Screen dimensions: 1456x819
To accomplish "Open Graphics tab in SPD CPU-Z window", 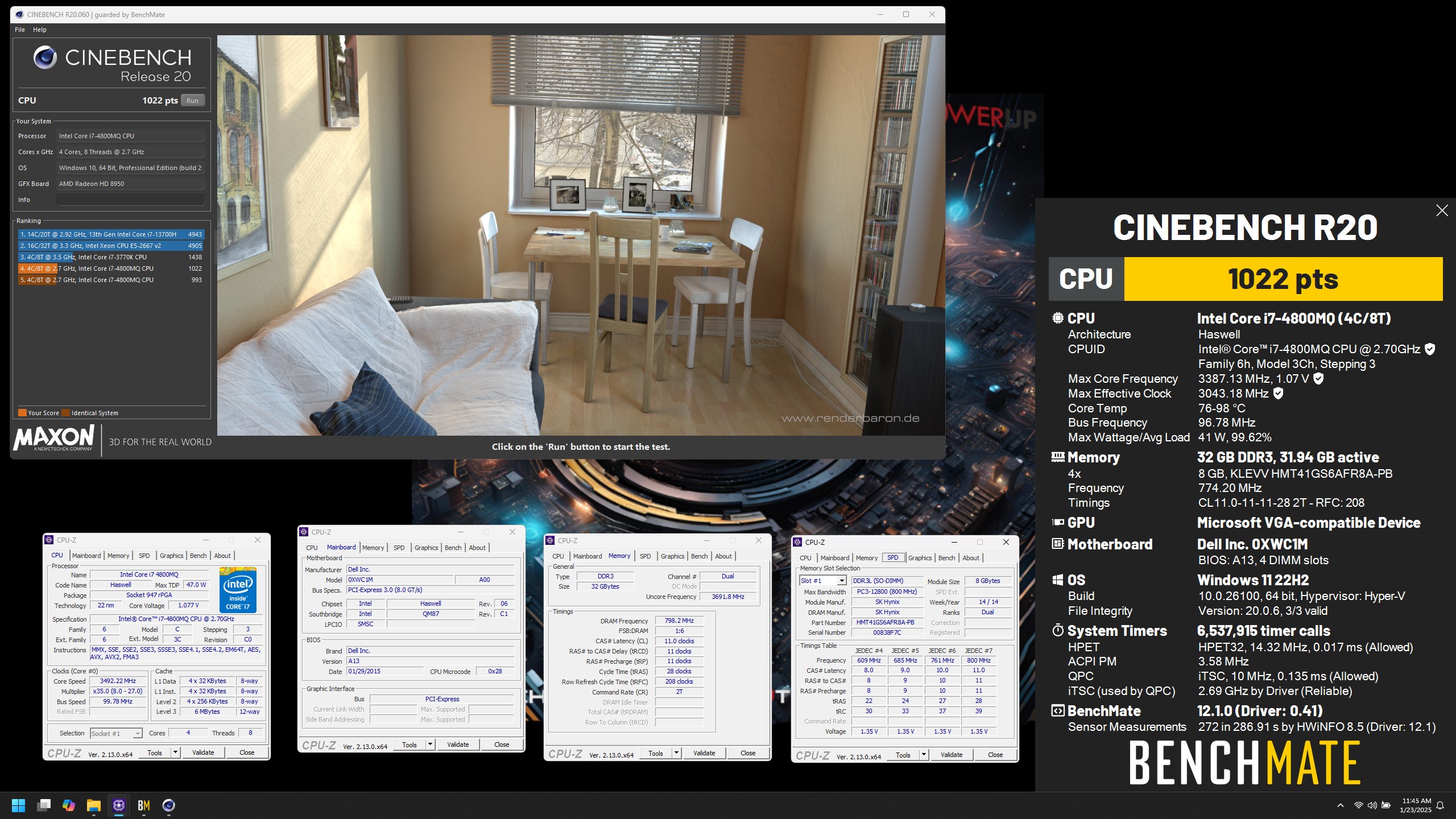I will (x=920, y=558).
